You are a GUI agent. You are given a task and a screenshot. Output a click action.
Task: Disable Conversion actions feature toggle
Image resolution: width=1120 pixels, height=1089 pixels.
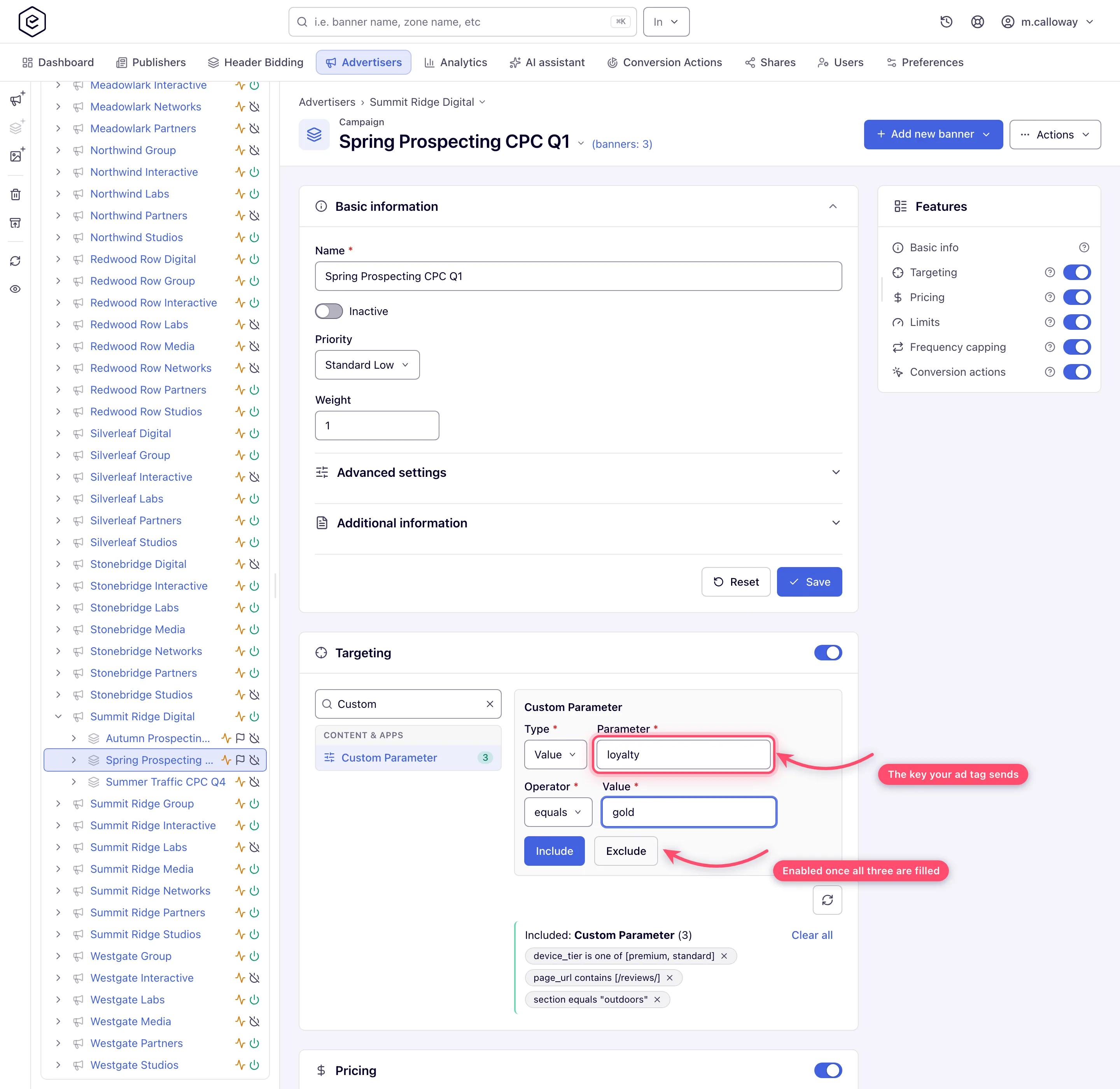pos(1076,372)
